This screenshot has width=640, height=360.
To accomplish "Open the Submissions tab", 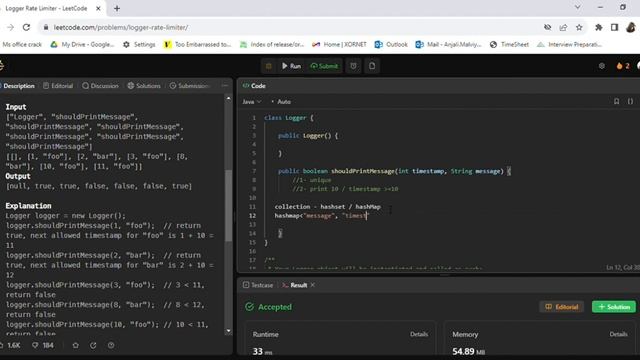I will click(x=189, y=86).
